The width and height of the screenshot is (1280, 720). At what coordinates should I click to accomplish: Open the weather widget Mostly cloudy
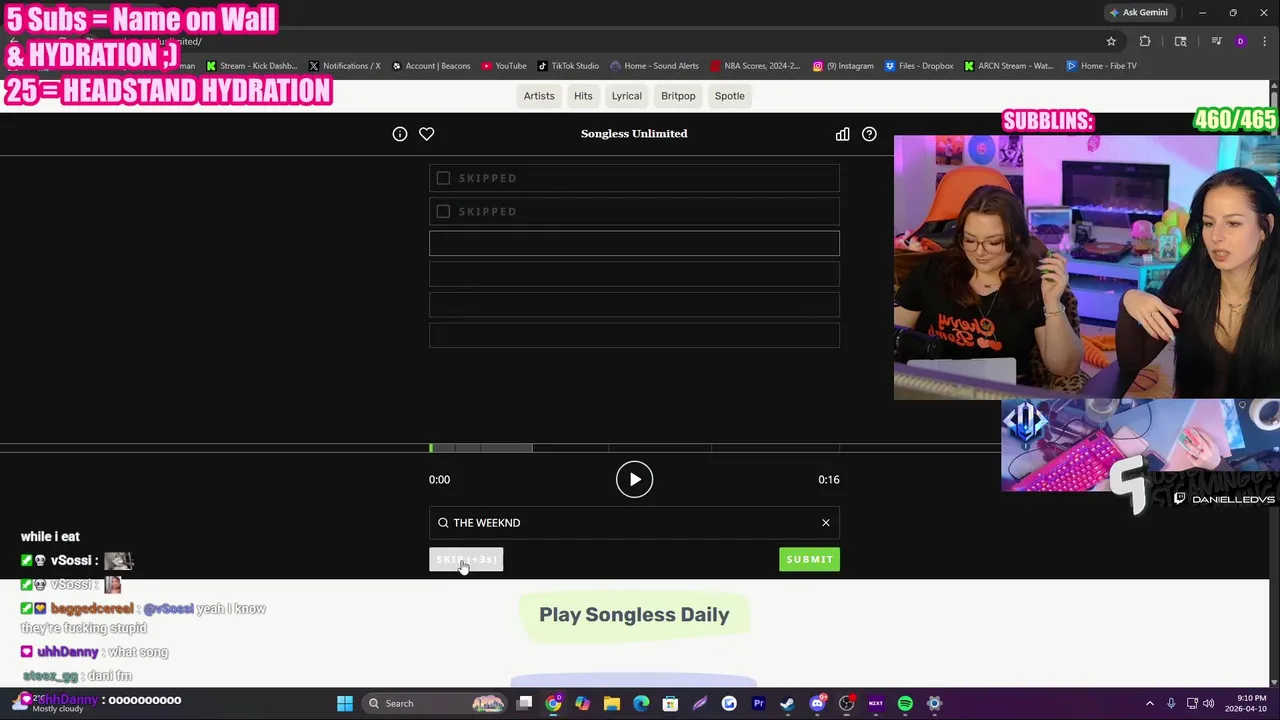pos(50,703)
